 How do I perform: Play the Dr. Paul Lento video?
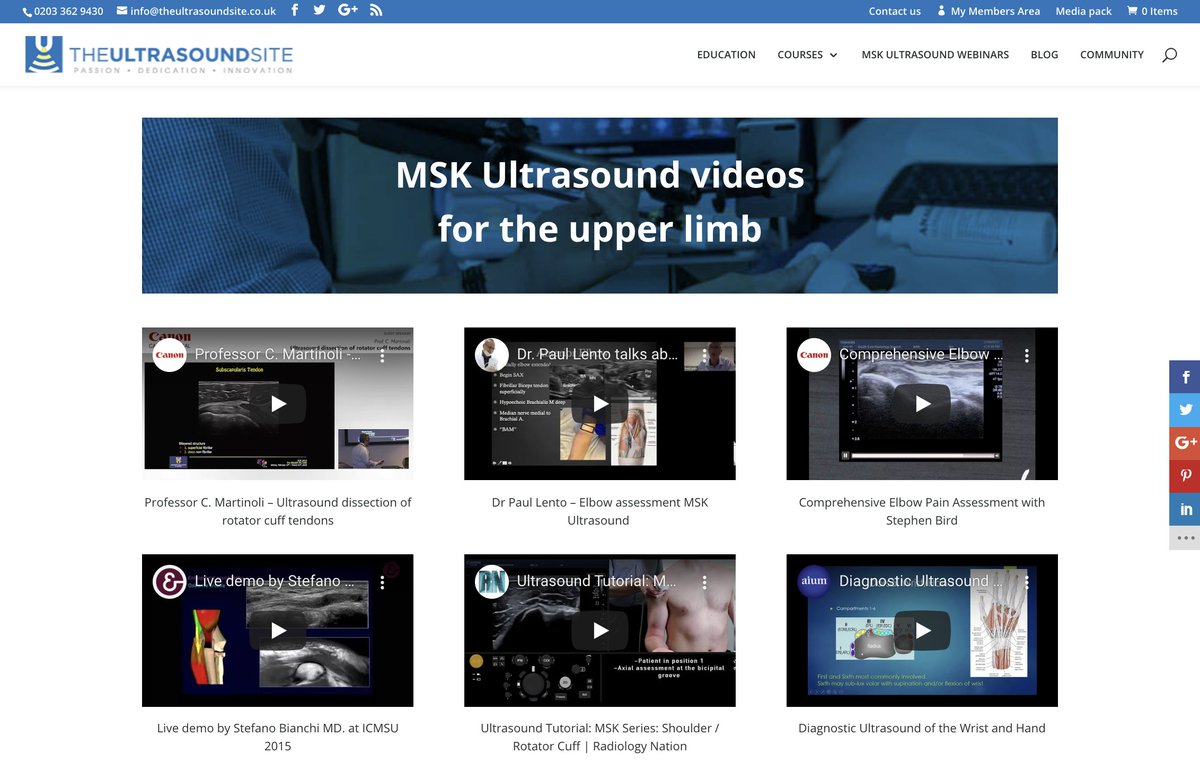tap(600, 404)
